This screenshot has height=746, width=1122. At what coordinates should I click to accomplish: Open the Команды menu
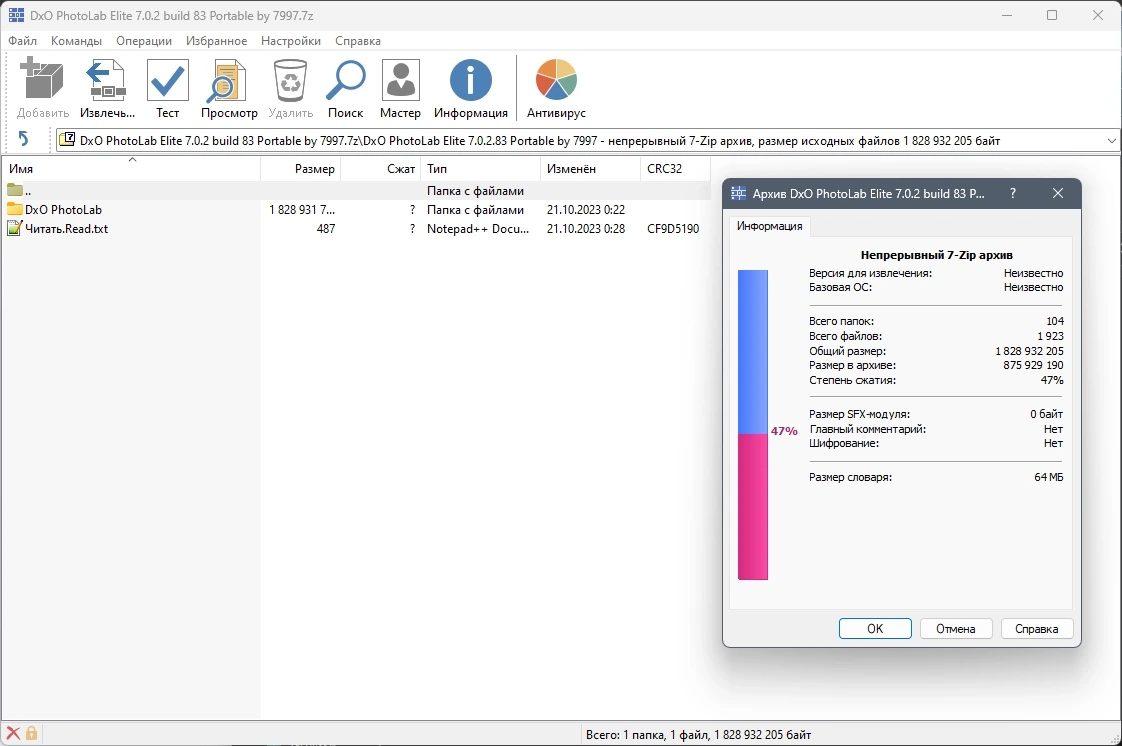tap(77, 41)
